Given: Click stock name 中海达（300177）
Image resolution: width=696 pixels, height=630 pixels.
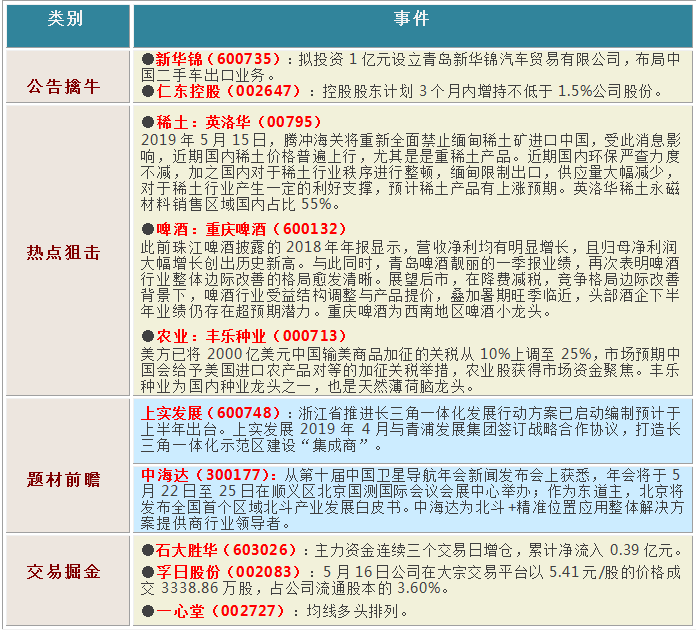Looking at the screenshot, I should (207, 475).
